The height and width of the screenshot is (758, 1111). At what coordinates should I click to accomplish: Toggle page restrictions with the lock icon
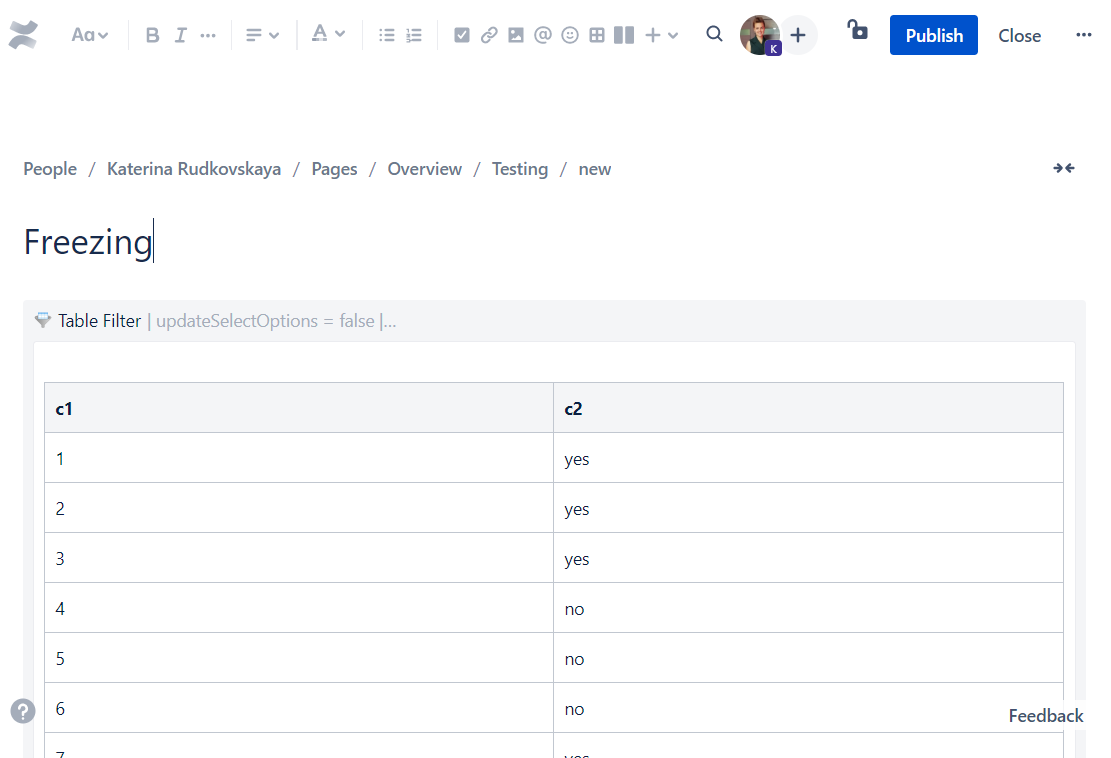coord(857,31)
